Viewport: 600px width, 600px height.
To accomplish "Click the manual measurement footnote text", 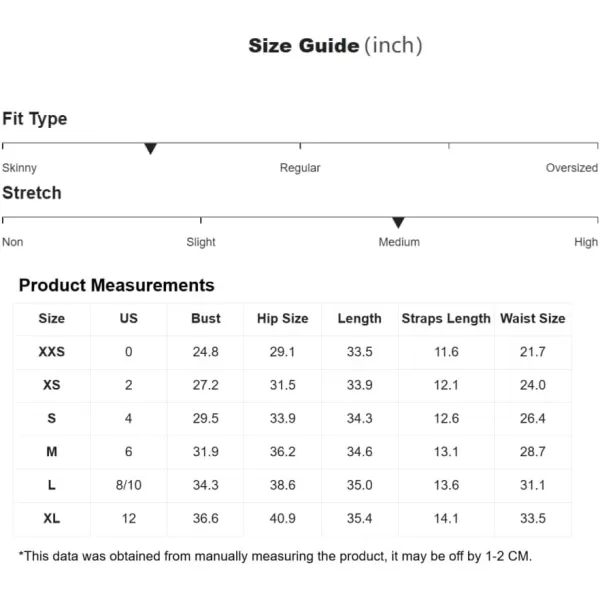I will pos(275,556).
